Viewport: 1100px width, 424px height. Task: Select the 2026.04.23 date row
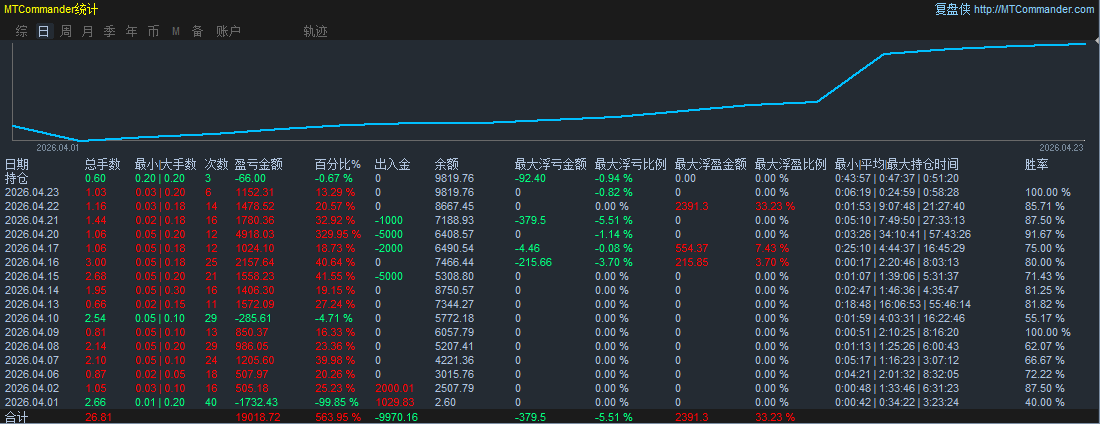pyautogui.click(x=32, y=192)
